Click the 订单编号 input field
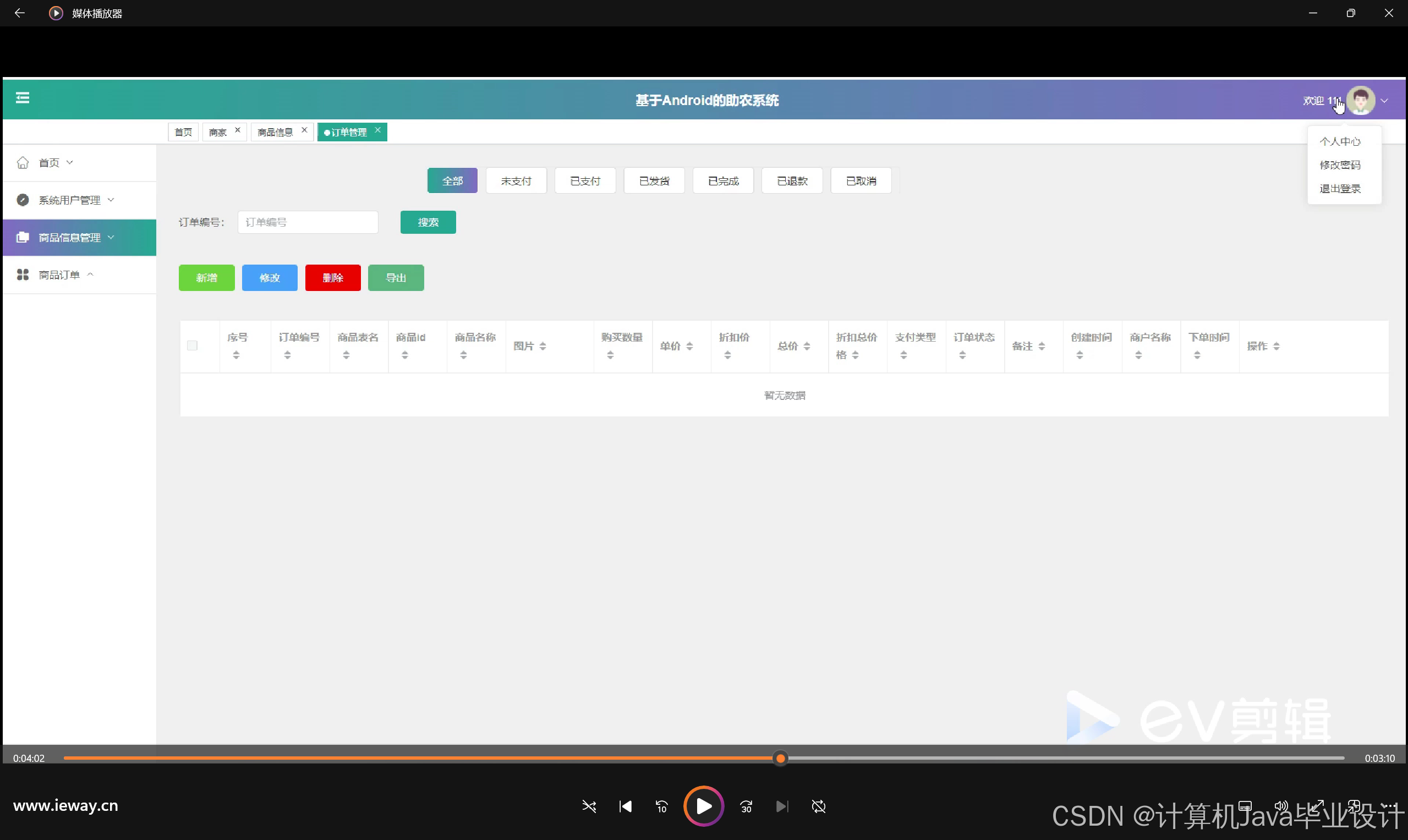The image size is (1408, 840). 308,222
